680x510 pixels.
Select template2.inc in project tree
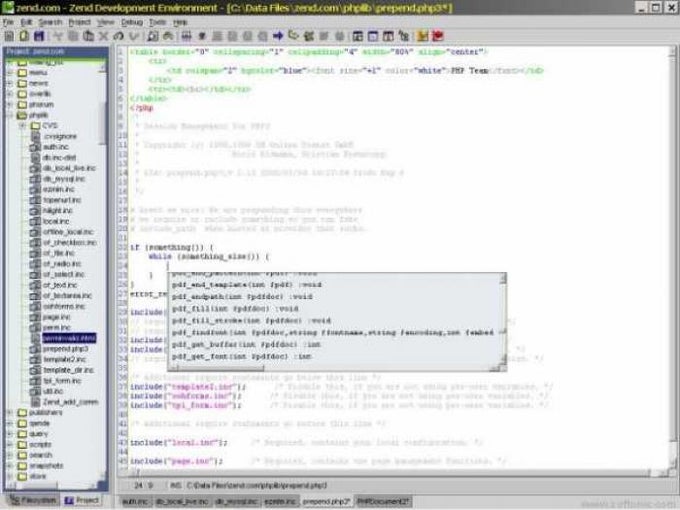(x=64, y=360)
